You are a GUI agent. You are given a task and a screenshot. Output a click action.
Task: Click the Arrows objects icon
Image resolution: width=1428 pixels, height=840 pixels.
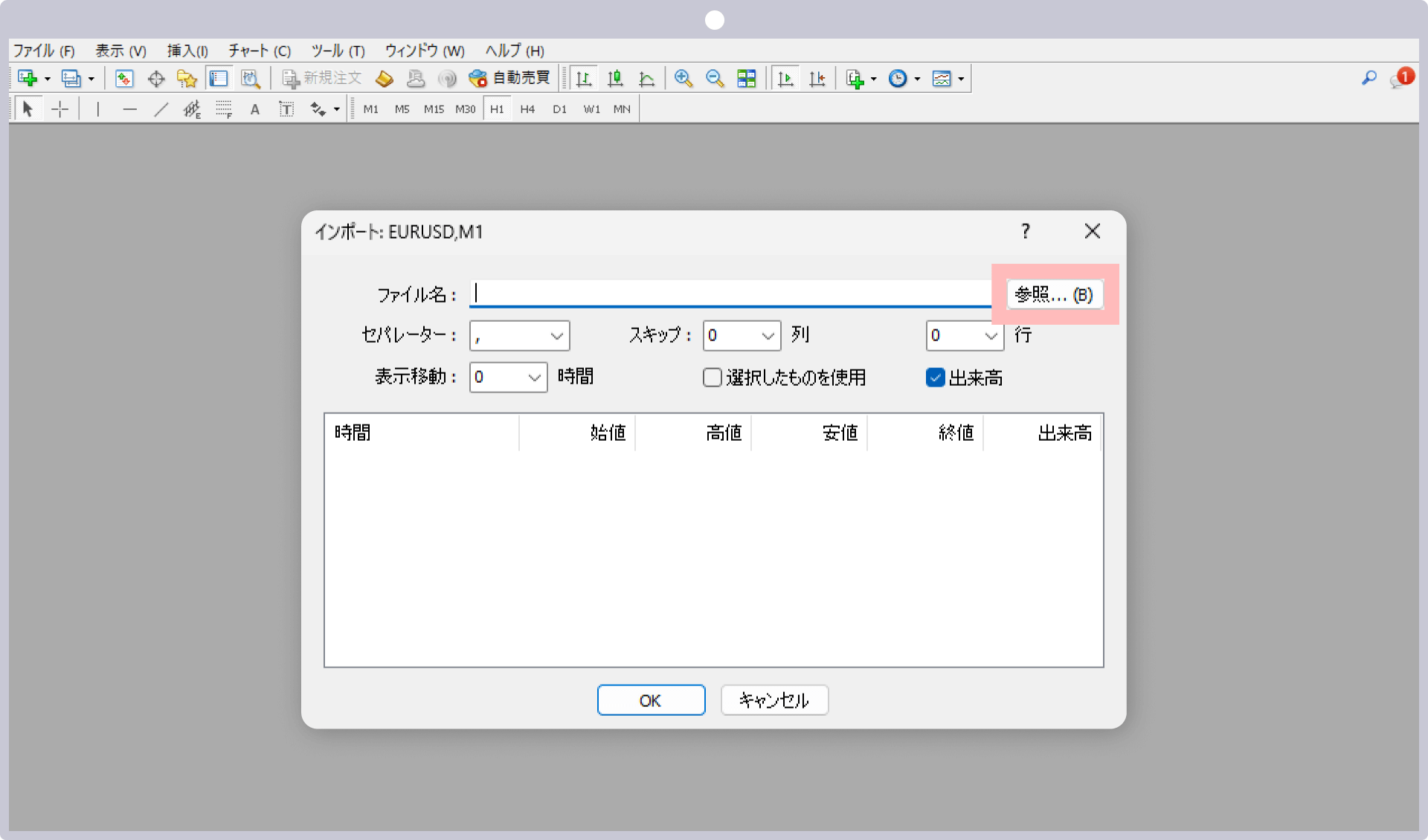(x=318, y=109)
